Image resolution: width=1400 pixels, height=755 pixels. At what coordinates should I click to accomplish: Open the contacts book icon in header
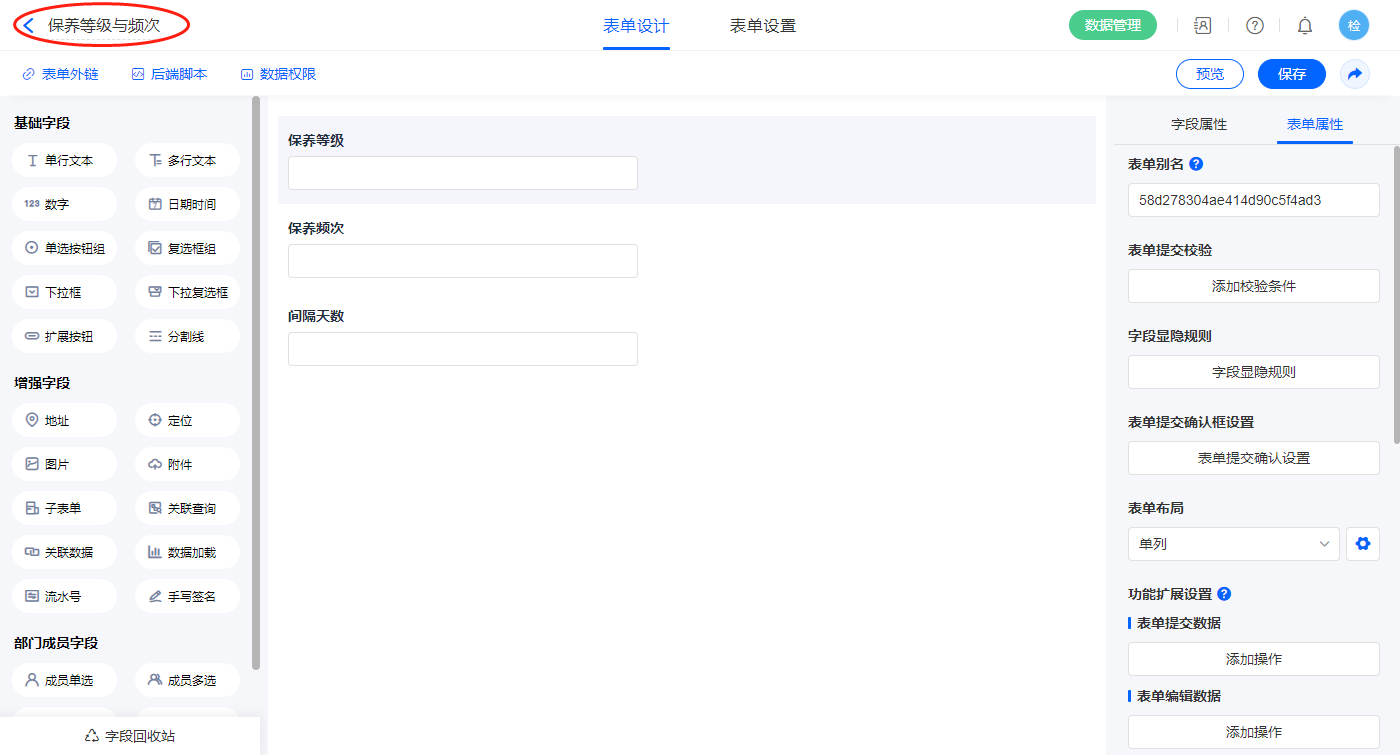click(x=1203, y=26)
